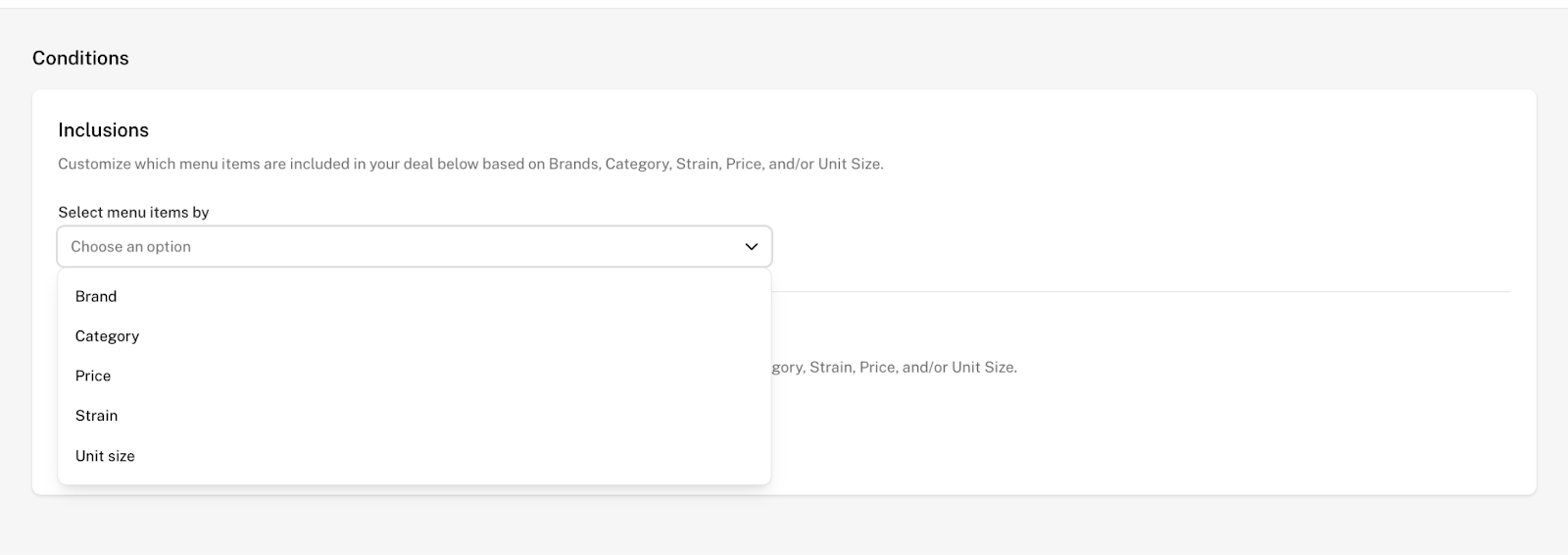Open the "Choose an option" combo box
The image size is (1568, 555).
click(x=414, y=247)
